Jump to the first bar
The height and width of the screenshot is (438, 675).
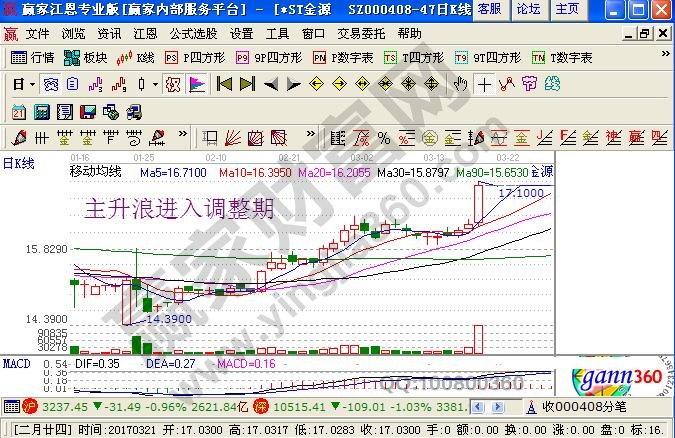pos(224,84)
